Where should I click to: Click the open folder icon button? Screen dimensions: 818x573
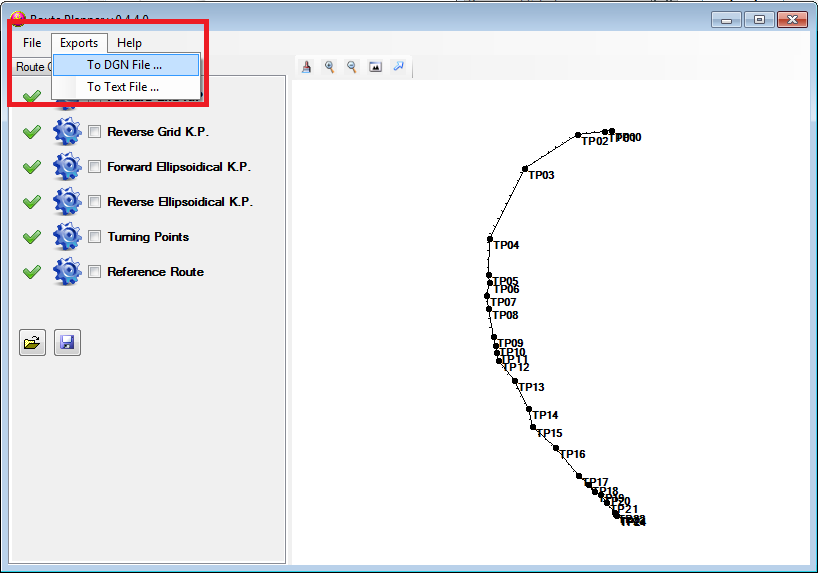[x=32, y=342]
